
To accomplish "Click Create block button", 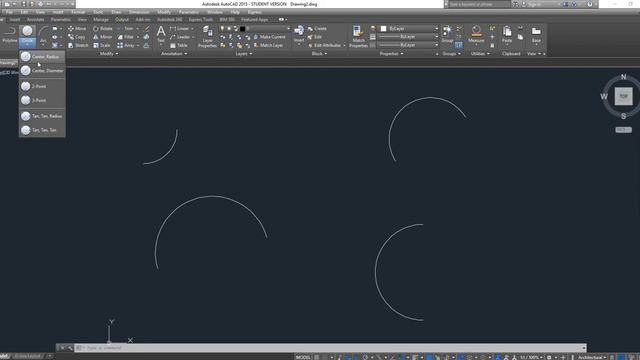I will [x=317, y=29].
